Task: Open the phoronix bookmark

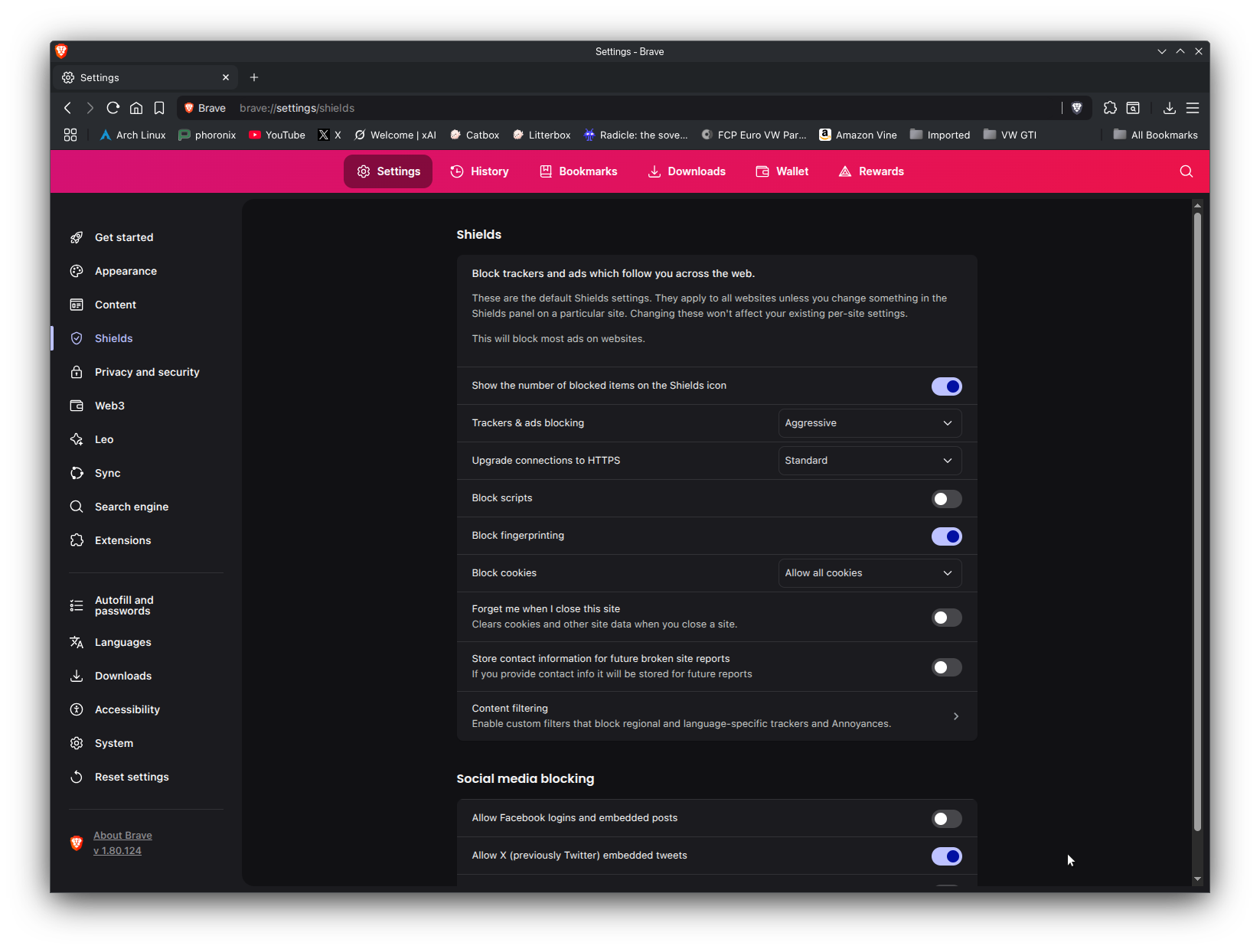Action: [207, 135]
